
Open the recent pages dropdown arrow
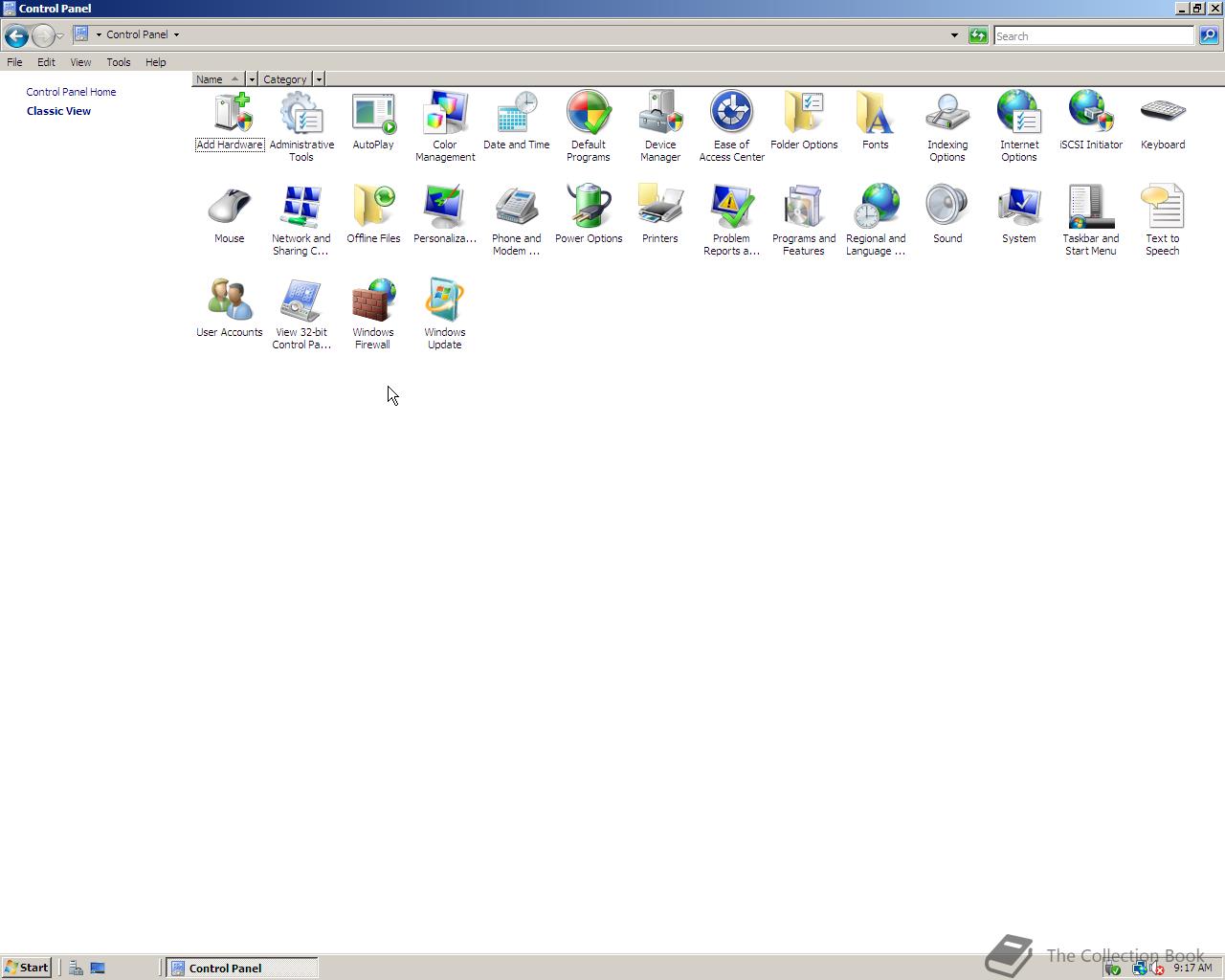click(x=59, y=36)
